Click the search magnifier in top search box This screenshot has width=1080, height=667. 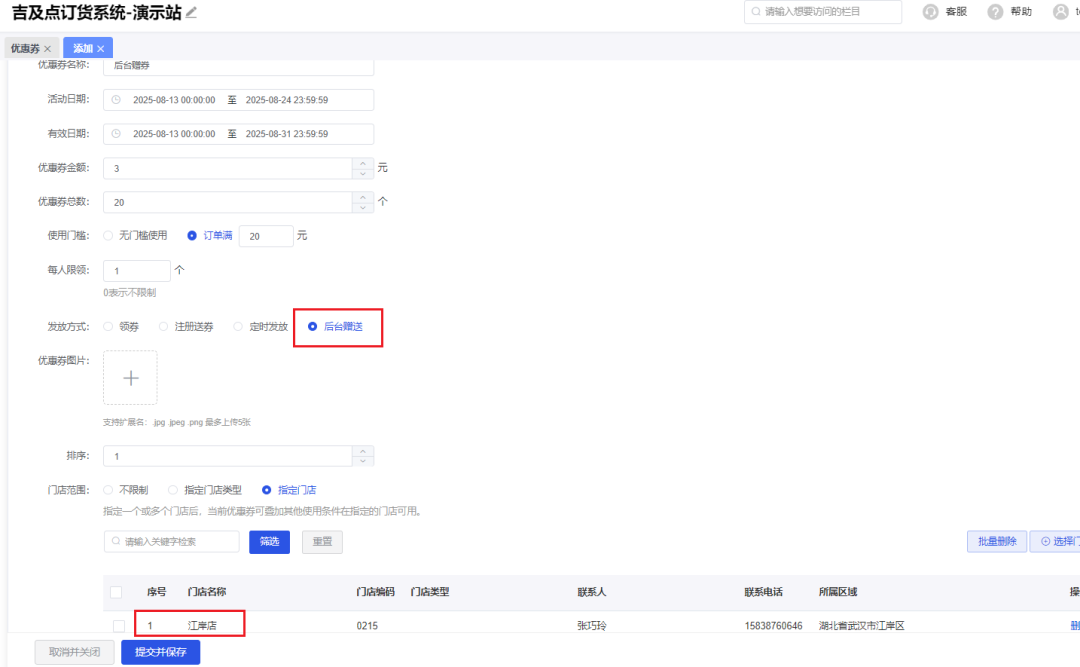pos(756,12)
